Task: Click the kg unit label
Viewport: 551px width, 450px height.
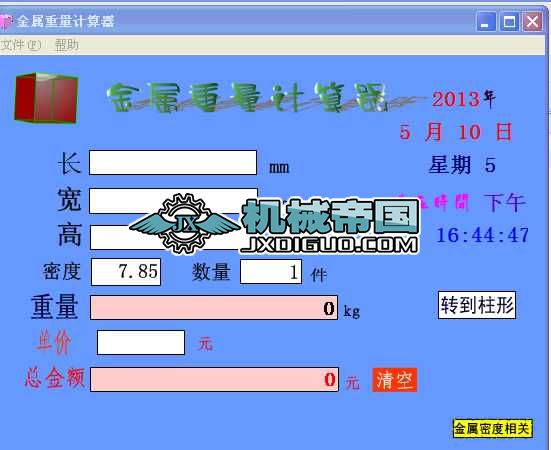Action: click(351, 311)
